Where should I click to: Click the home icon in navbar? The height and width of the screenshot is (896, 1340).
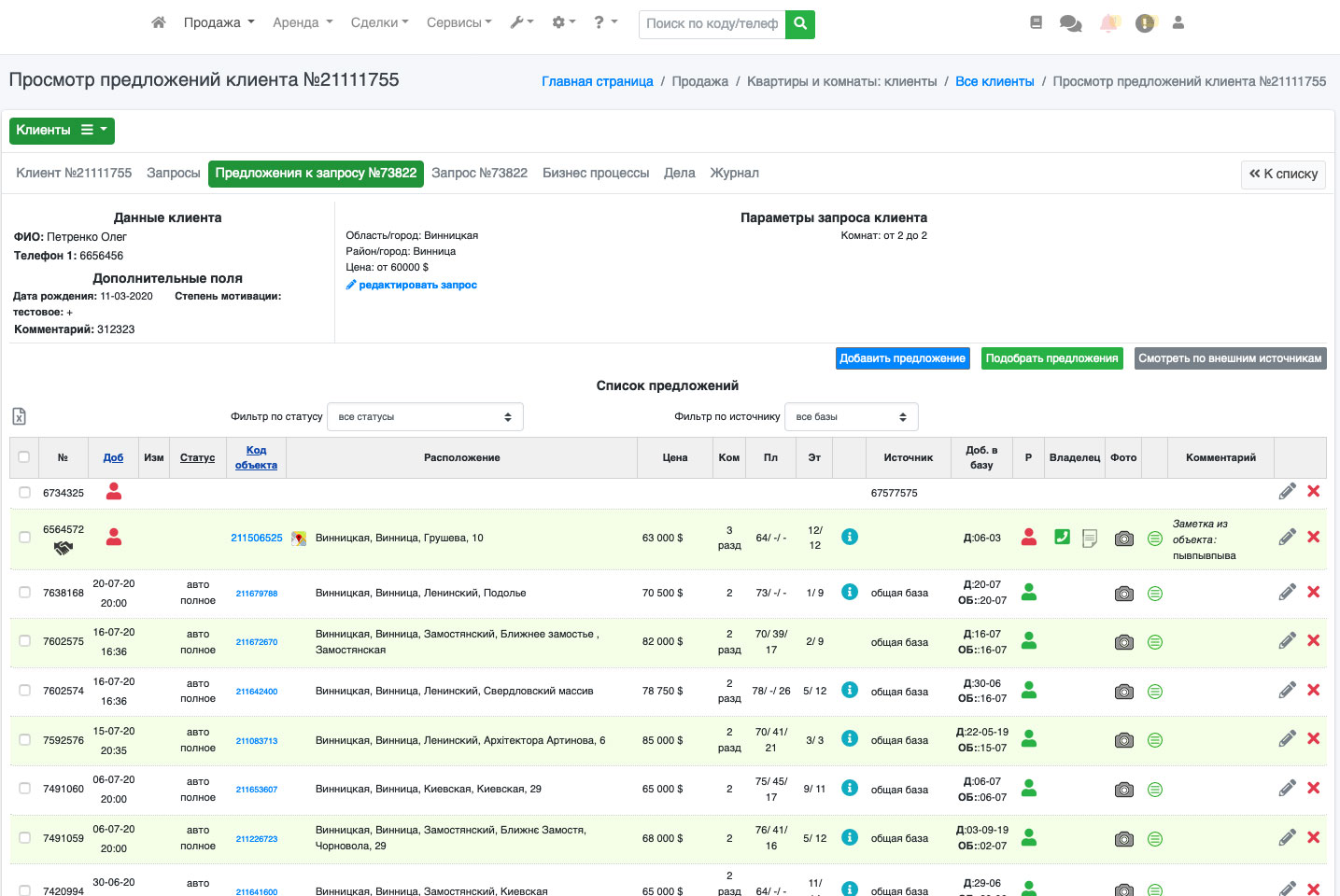(159, 22)
